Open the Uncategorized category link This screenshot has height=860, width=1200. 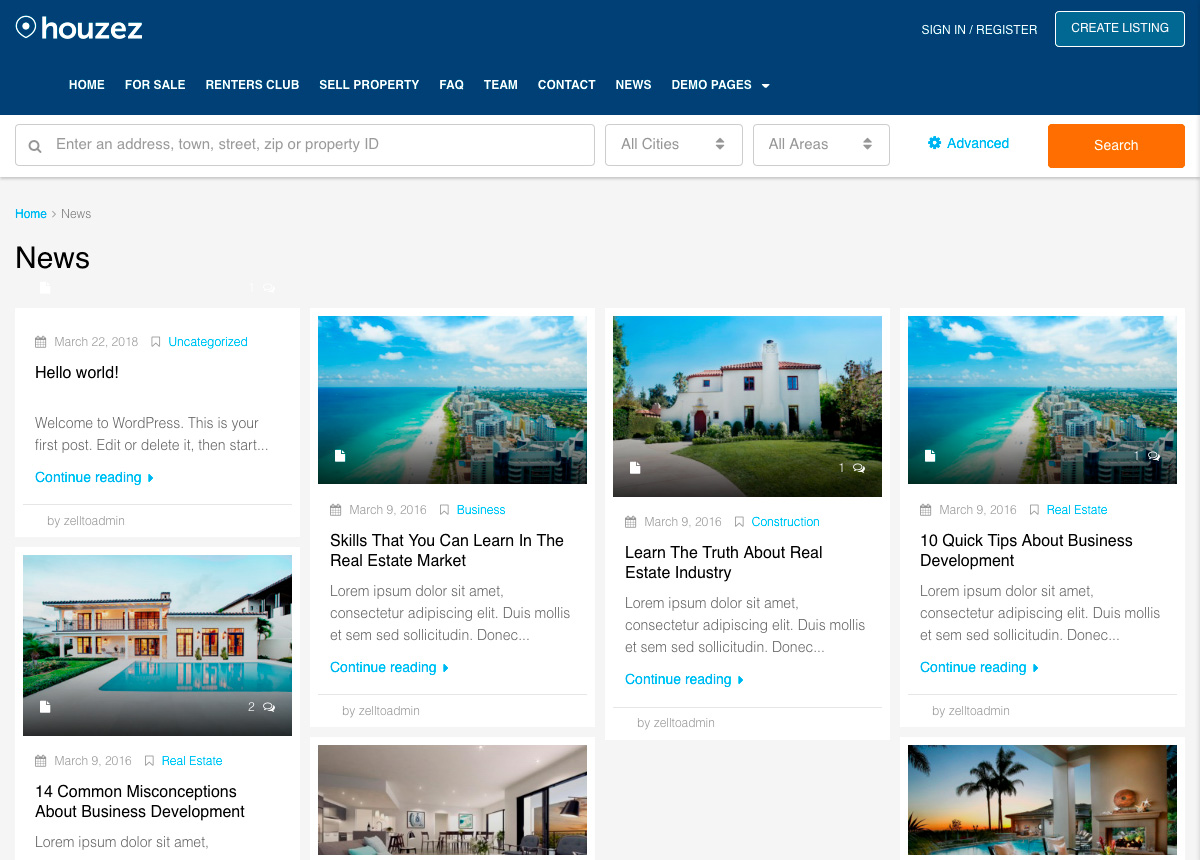tap(208, 342)
